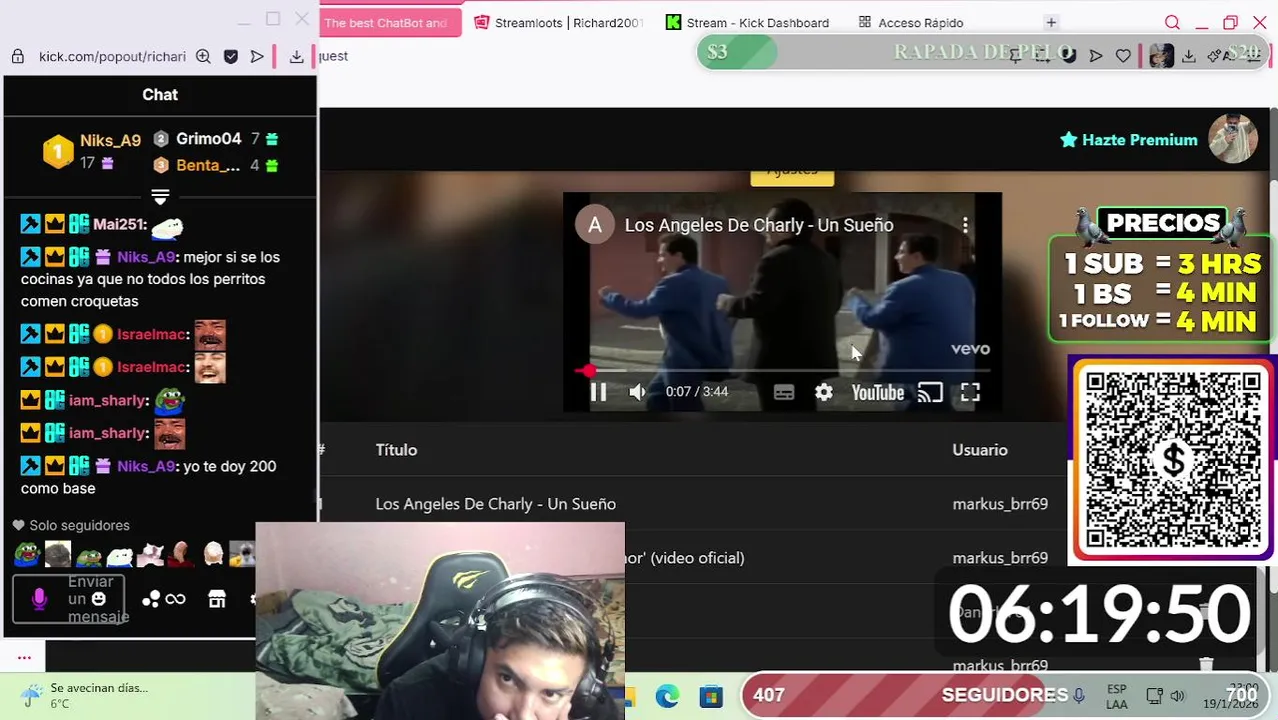Image resolution: width=1278 pixels, height=720 pixels.
Task: Cast the video with the Cast icon
Action: 930,393
